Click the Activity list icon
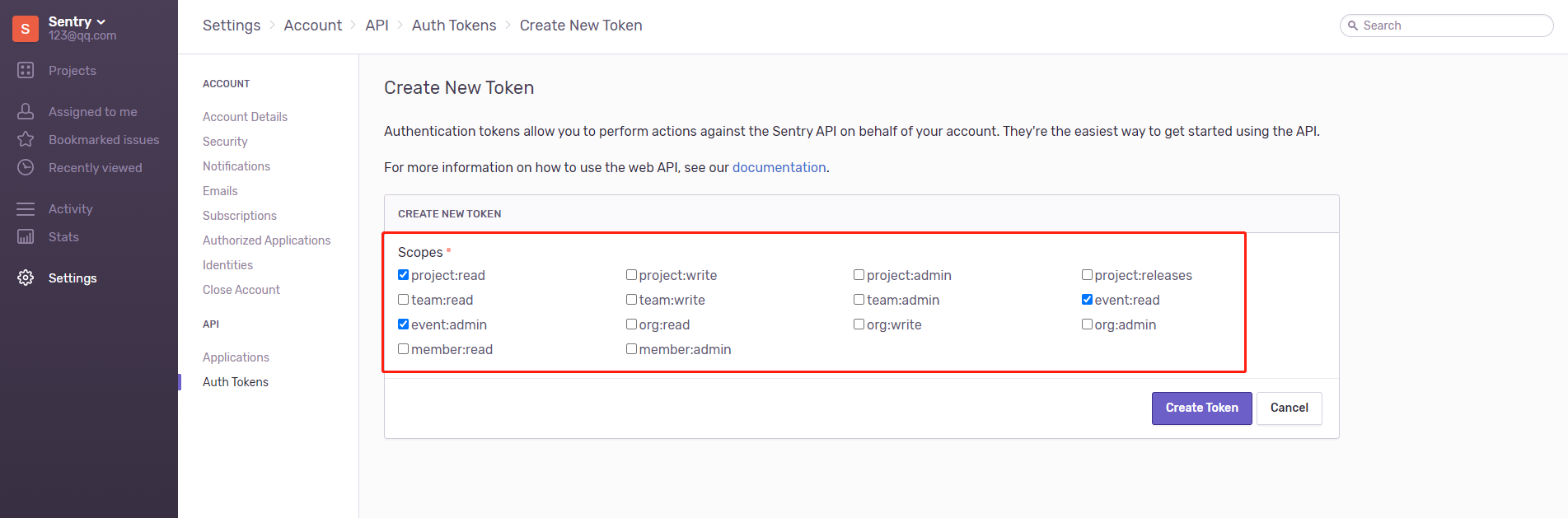Viewport: 1568px width, 518px height. point(26,209)
